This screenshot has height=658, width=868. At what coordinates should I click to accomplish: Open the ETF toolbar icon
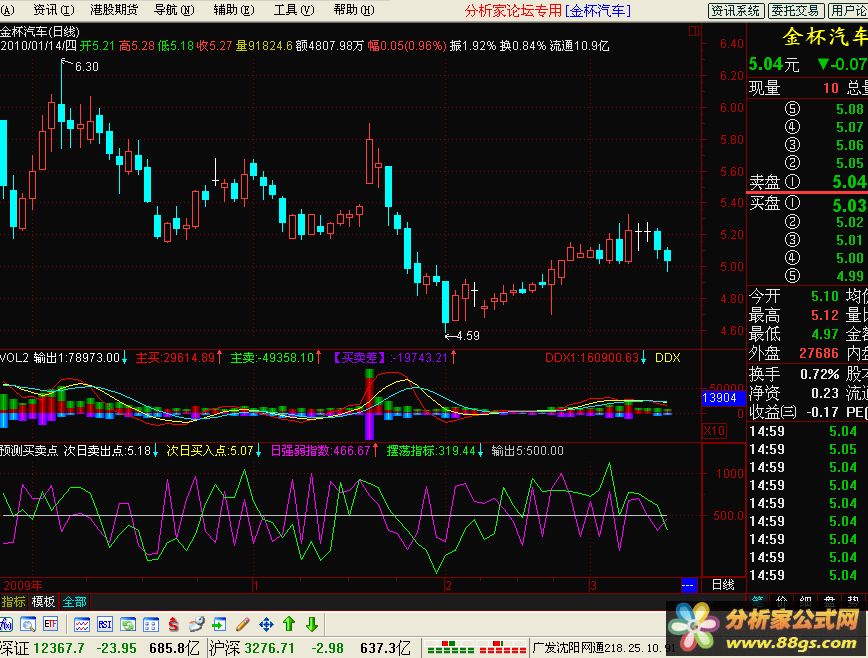tap(50, 625)
